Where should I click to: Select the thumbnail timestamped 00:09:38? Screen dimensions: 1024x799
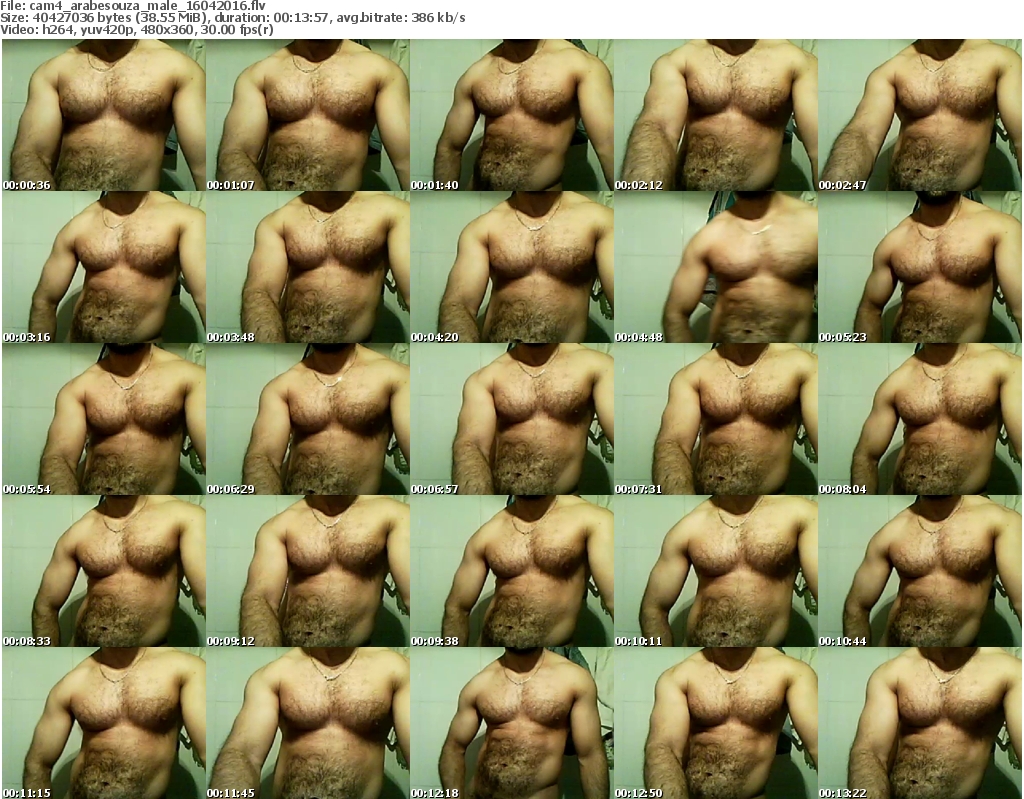pyautogui.click(x=512, y=571)
